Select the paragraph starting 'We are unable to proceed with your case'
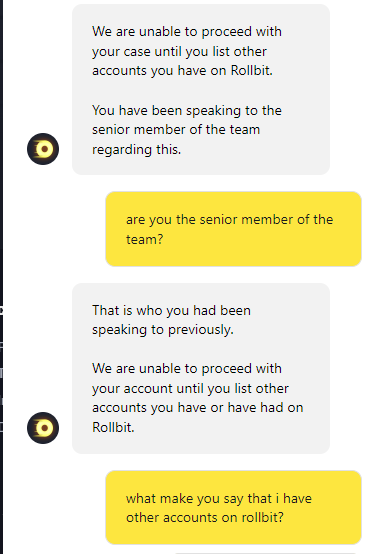The height and width of the screenshot is (554, 379). [187, 51]
